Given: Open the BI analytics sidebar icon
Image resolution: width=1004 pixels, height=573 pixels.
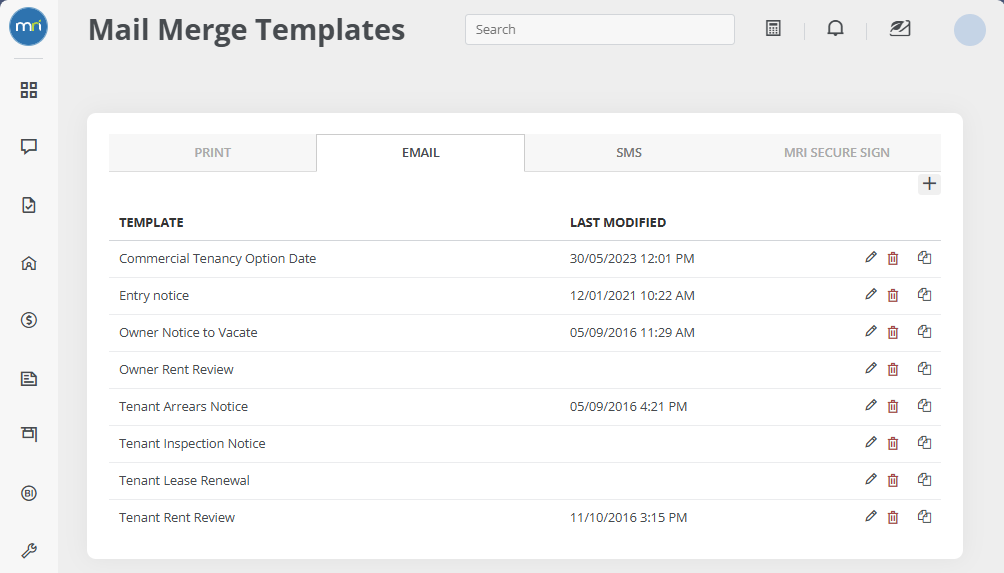Looking at the screenshot, I should click(x=29, y=493).
